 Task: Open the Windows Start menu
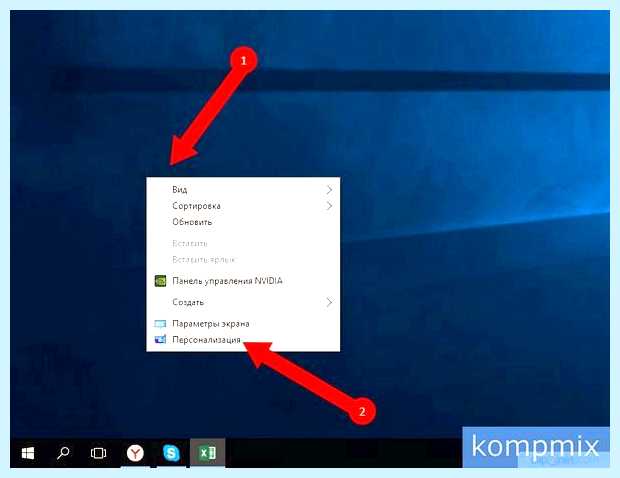pos(28,453)
